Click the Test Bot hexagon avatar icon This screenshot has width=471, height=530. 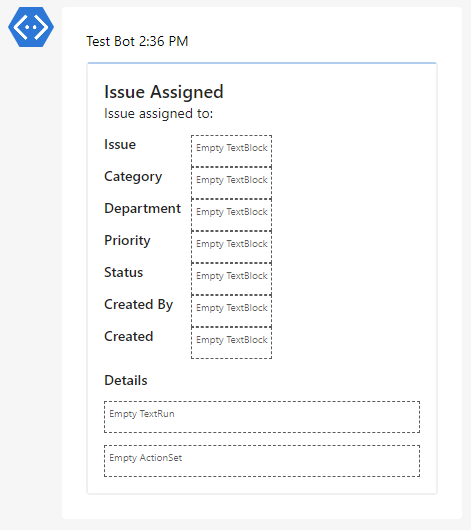point(31,27)
